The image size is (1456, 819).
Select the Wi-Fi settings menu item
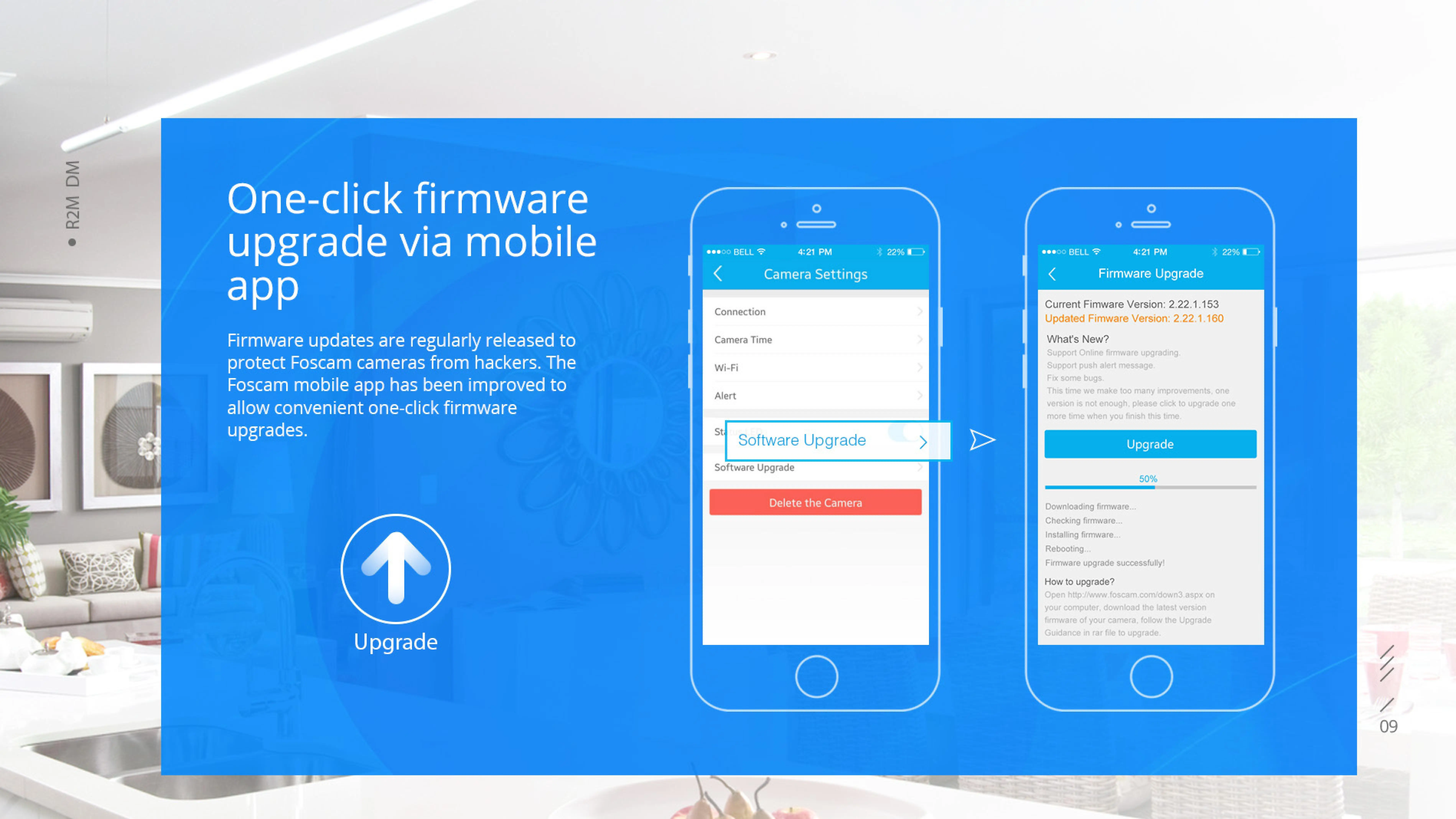815,367
